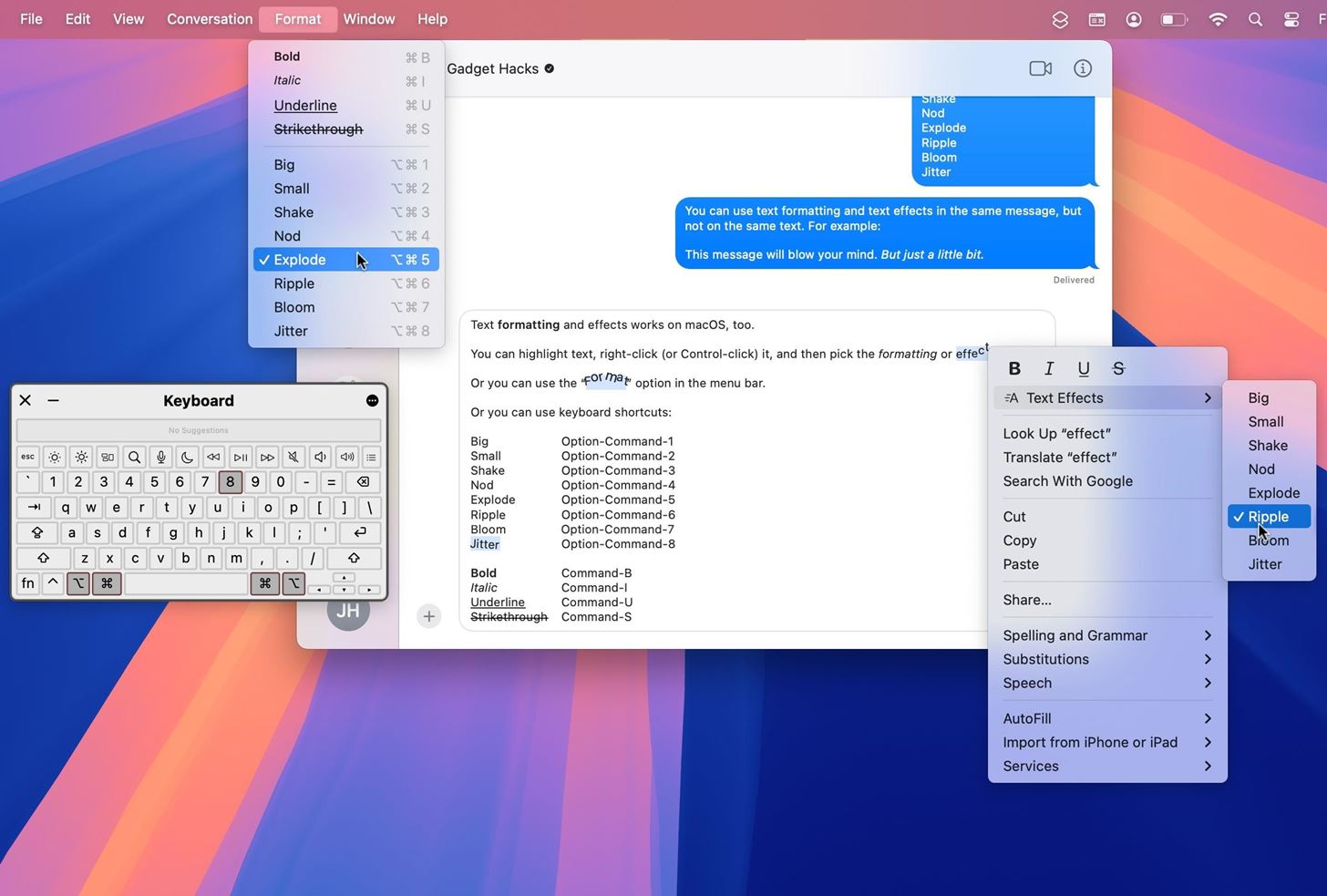Image resolution: width=1327 pixels, height=896 pixels.
Task: Apply bold using the B icon in the context menu
Action: [x=1014, y=368]
